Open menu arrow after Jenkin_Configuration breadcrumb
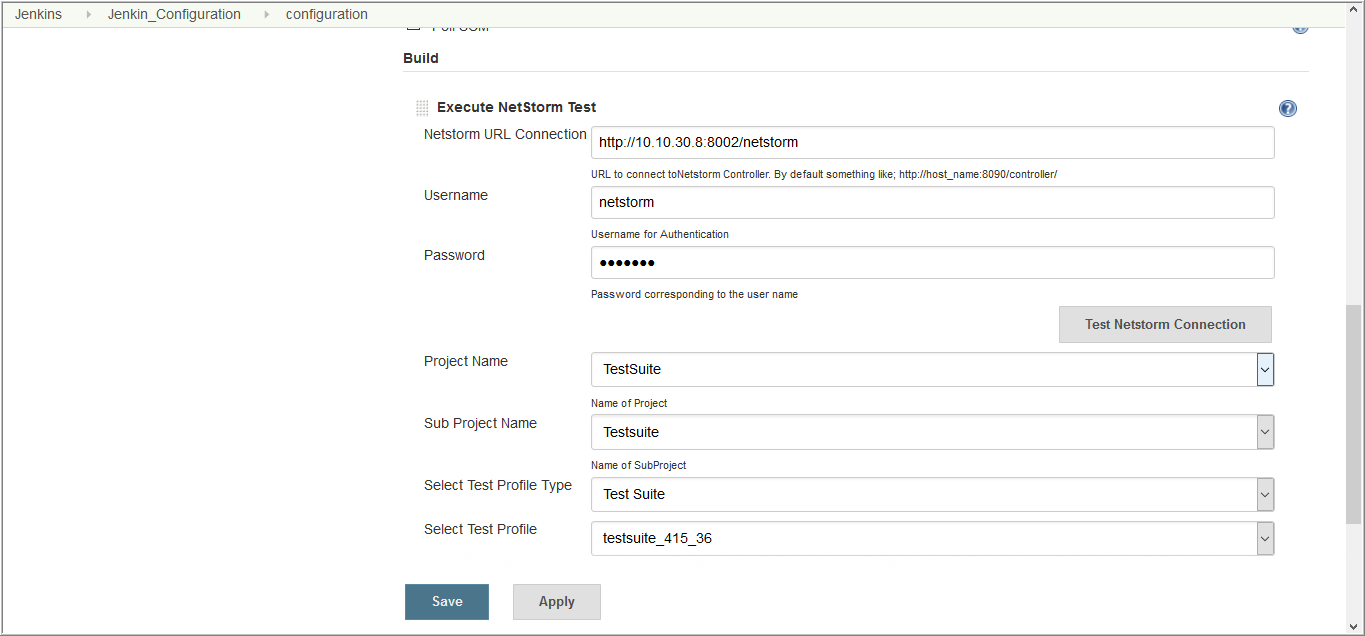 click(x=266, y=15)
